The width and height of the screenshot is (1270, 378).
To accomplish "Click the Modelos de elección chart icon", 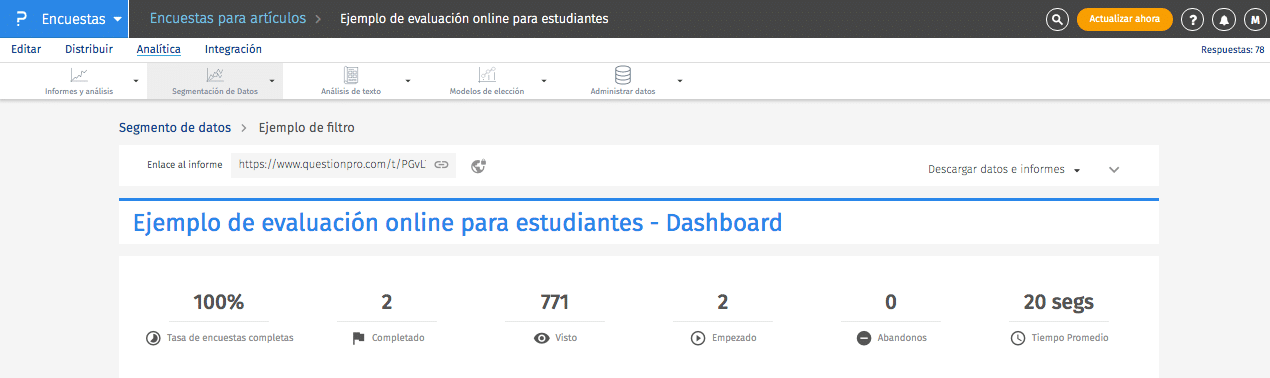I will 487,75.
